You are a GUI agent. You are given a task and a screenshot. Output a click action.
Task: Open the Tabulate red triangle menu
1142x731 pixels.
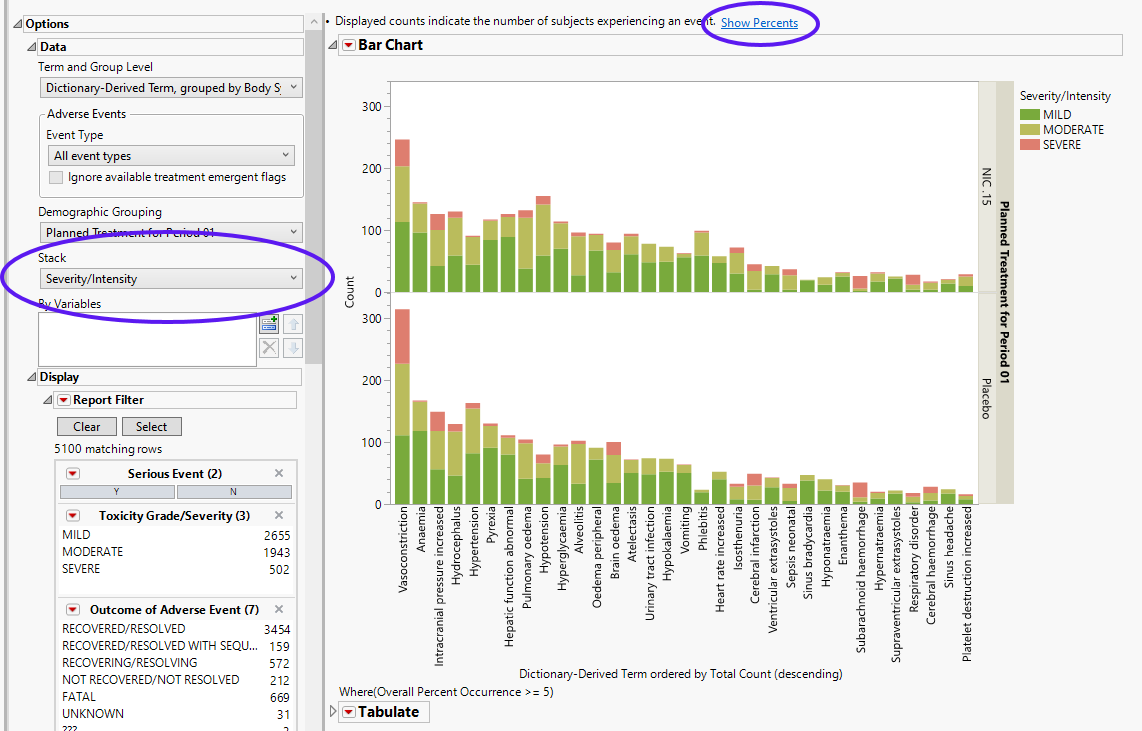[x=348, y=712]
